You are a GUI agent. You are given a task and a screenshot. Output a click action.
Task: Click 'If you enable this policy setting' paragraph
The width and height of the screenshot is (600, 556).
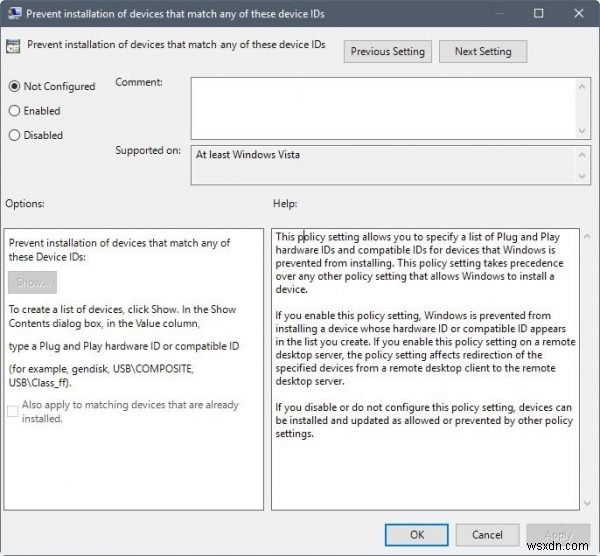426,348
